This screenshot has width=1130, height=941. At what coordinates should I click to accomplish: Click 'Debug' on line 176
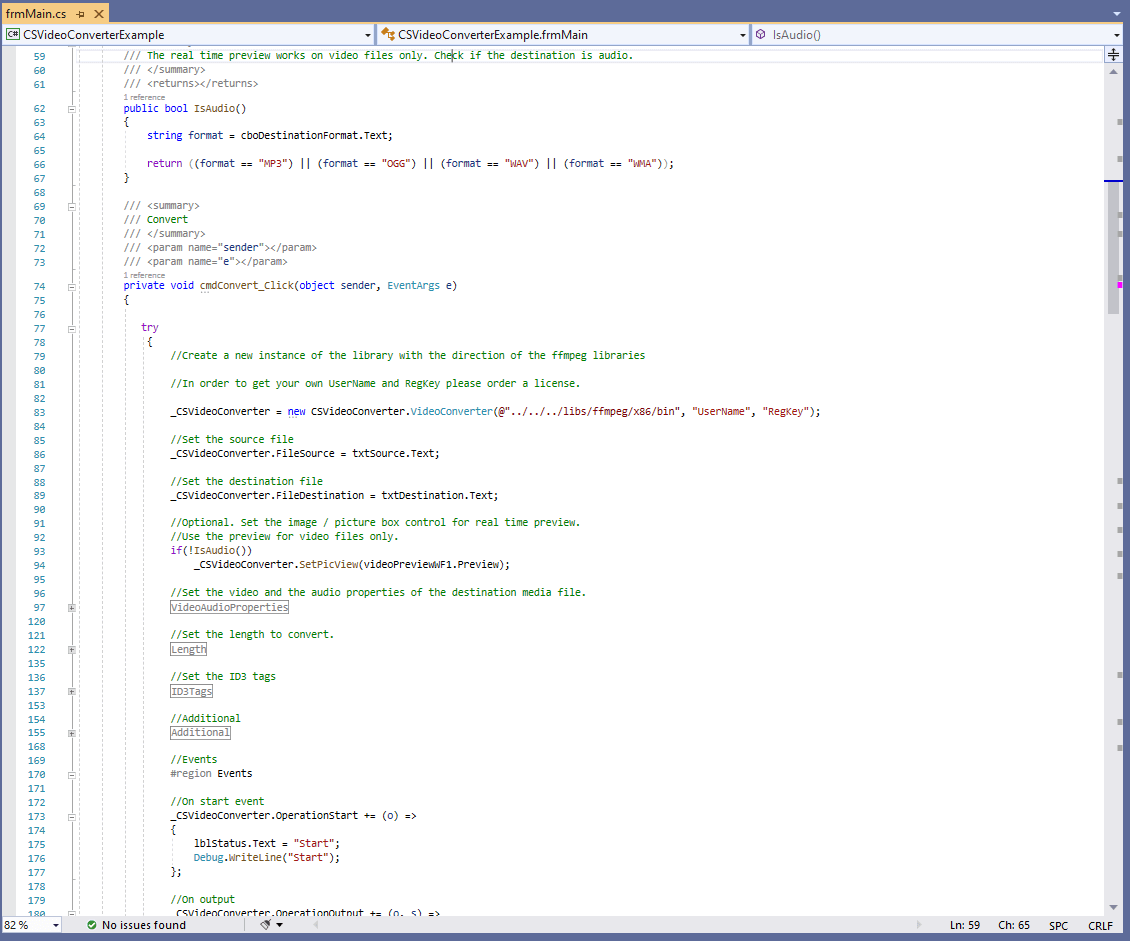(x=208, y=857)
